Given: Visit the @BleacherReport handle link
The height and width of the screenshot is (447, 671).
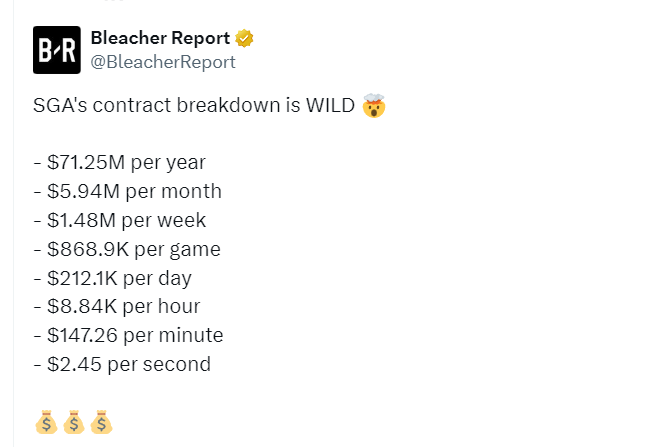Looking at the screenshot, I should [x=163, y=62].
